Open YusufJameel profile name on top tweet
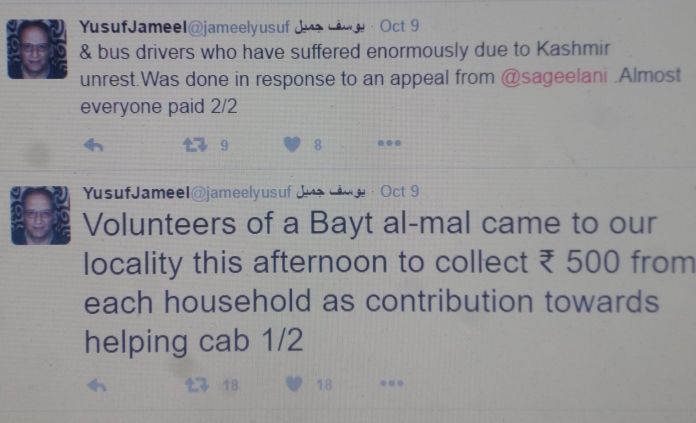 coord(133,27)
